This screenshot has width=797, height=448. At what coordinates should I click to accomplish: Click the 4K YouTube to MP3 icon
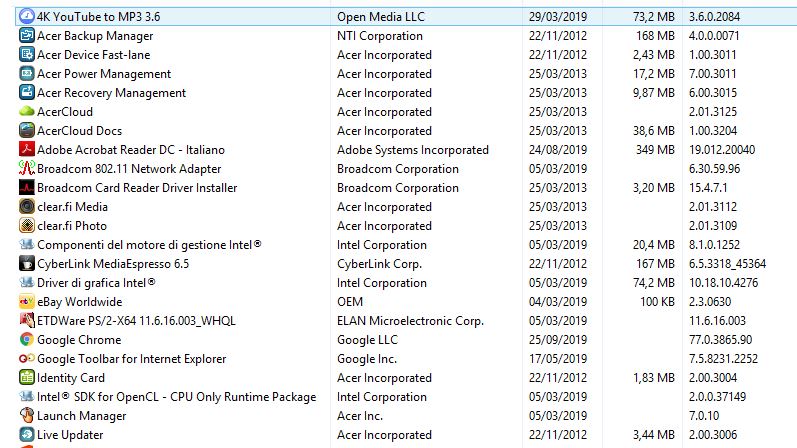[x=26, y=16]
